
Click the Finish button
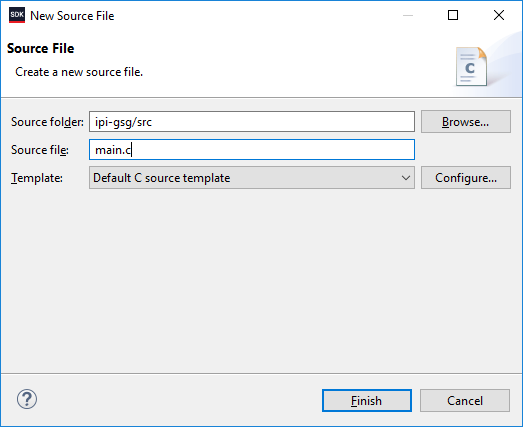(367, 400)
